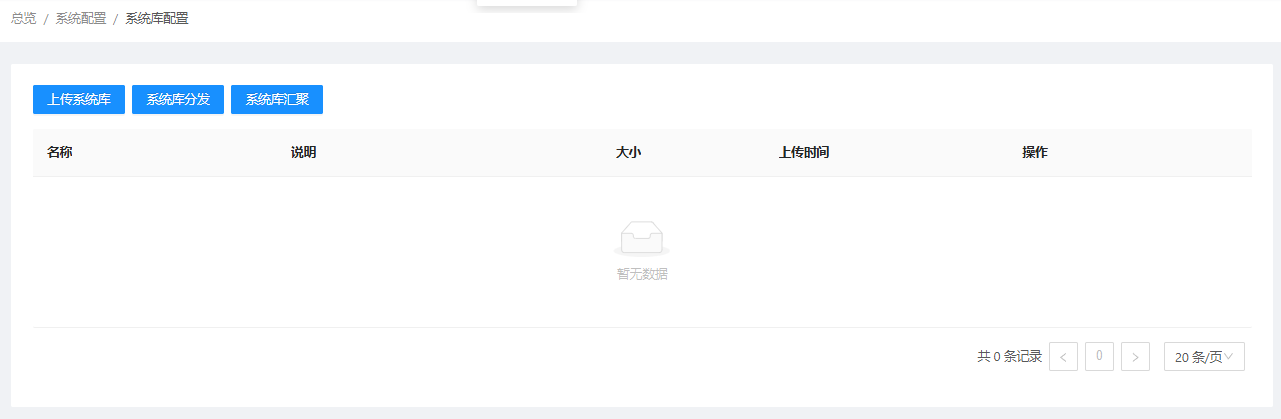
Task: Go to 总览 in the breadcrumb
Action: pos(24,19)
